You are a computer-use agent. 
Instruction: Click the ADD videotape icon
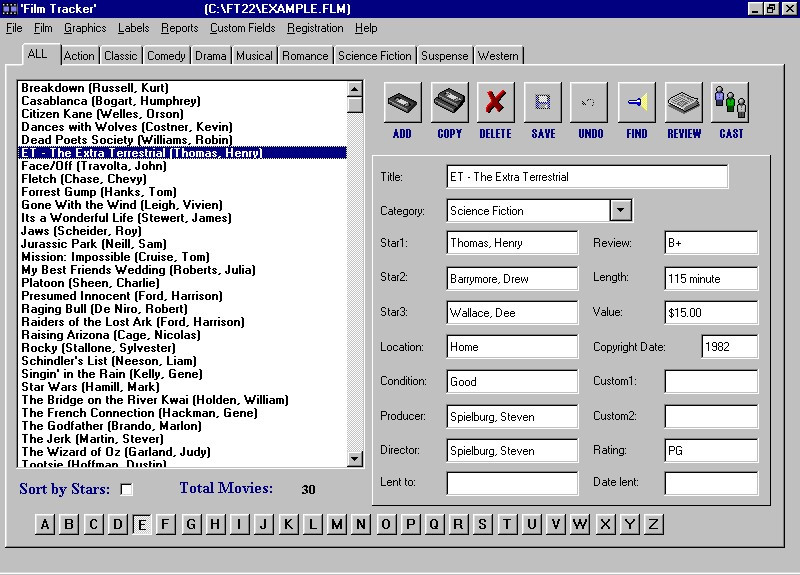pyautogui.click(x=403, y=103)
